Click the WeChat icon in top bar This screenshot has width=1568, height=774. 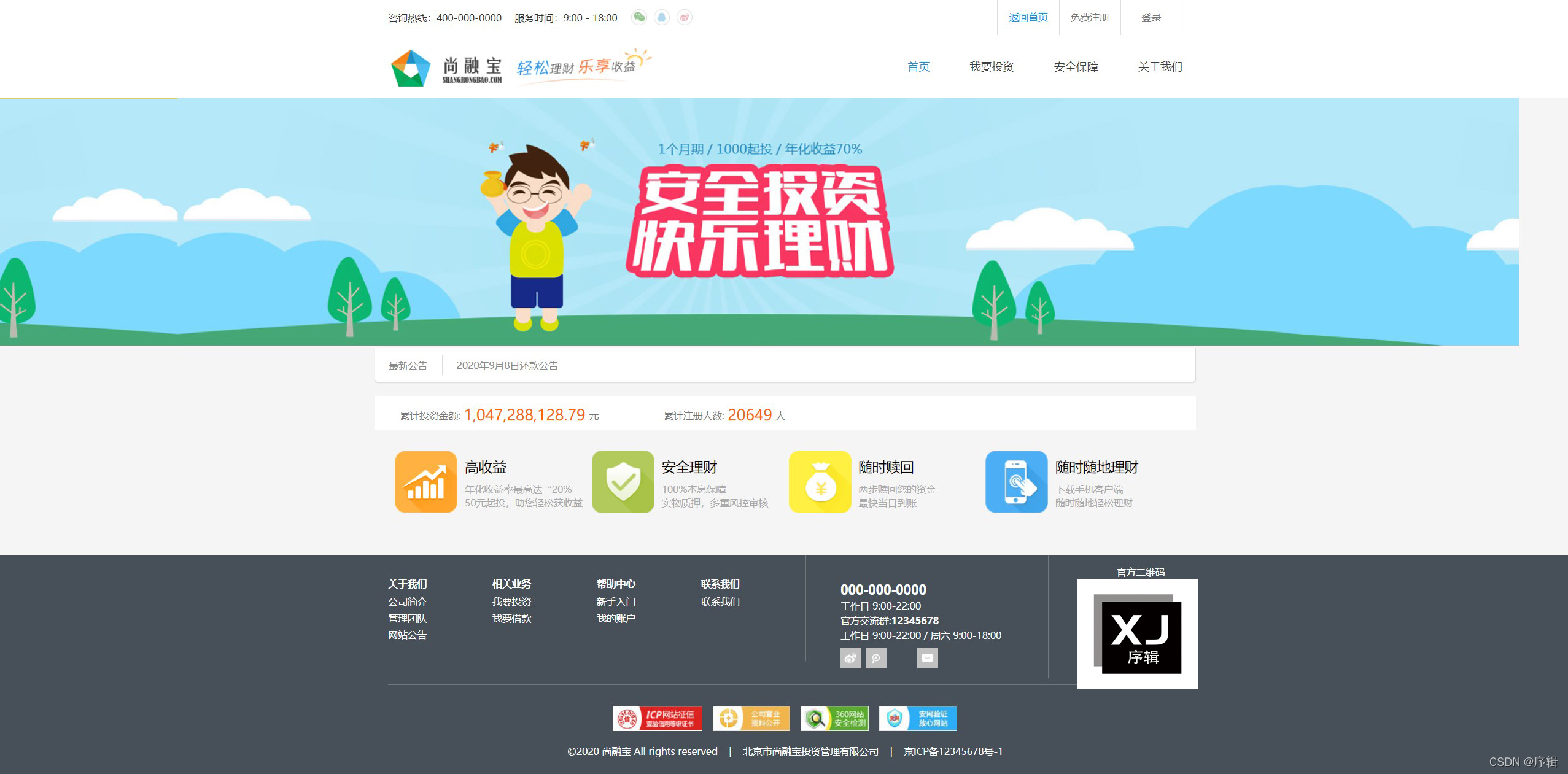pyautogui.click(x=638, y=17)
